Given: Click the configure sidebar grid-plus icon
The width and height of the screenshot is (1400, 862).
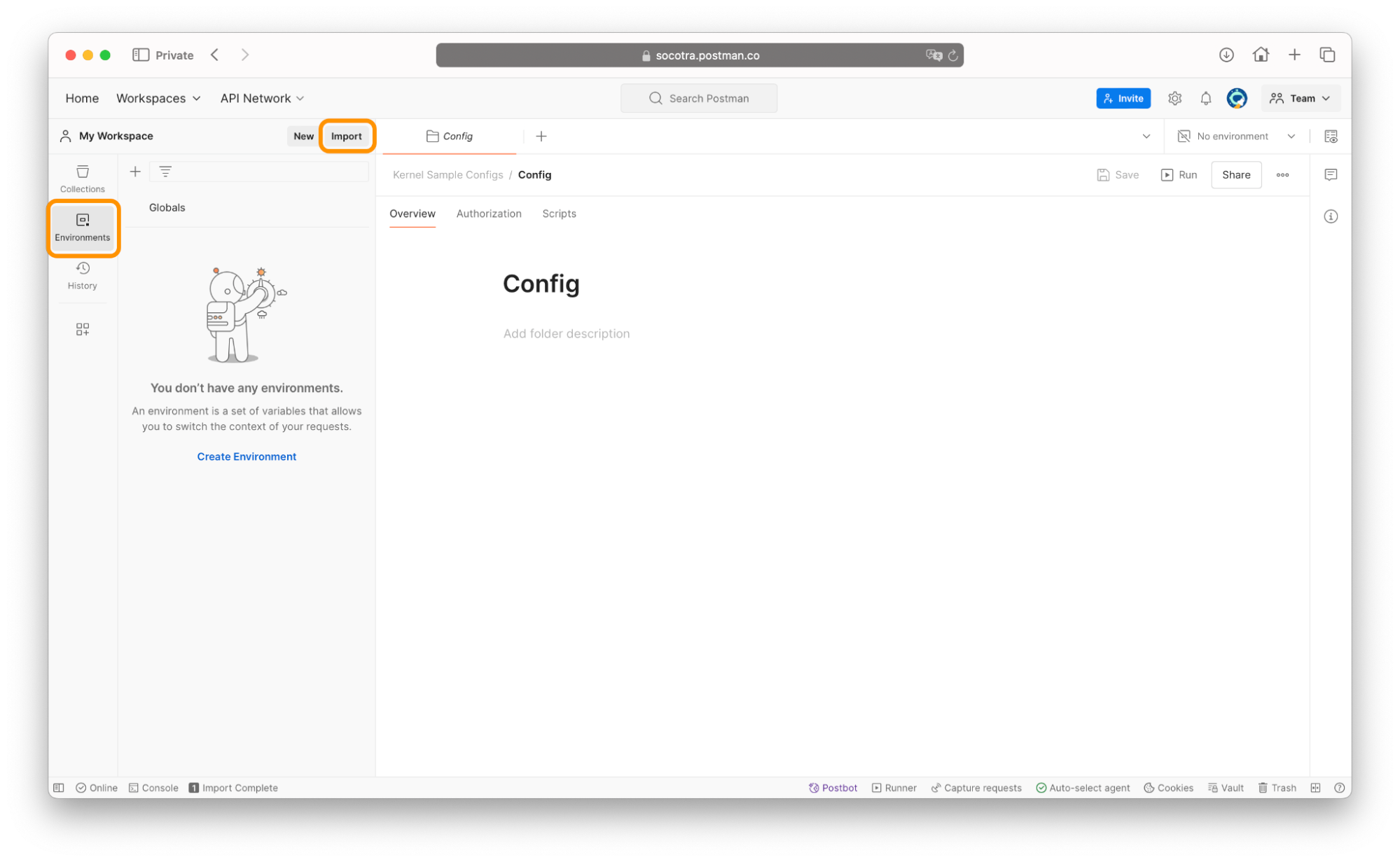Looking at the screenshot, I should tap(82, 329).
